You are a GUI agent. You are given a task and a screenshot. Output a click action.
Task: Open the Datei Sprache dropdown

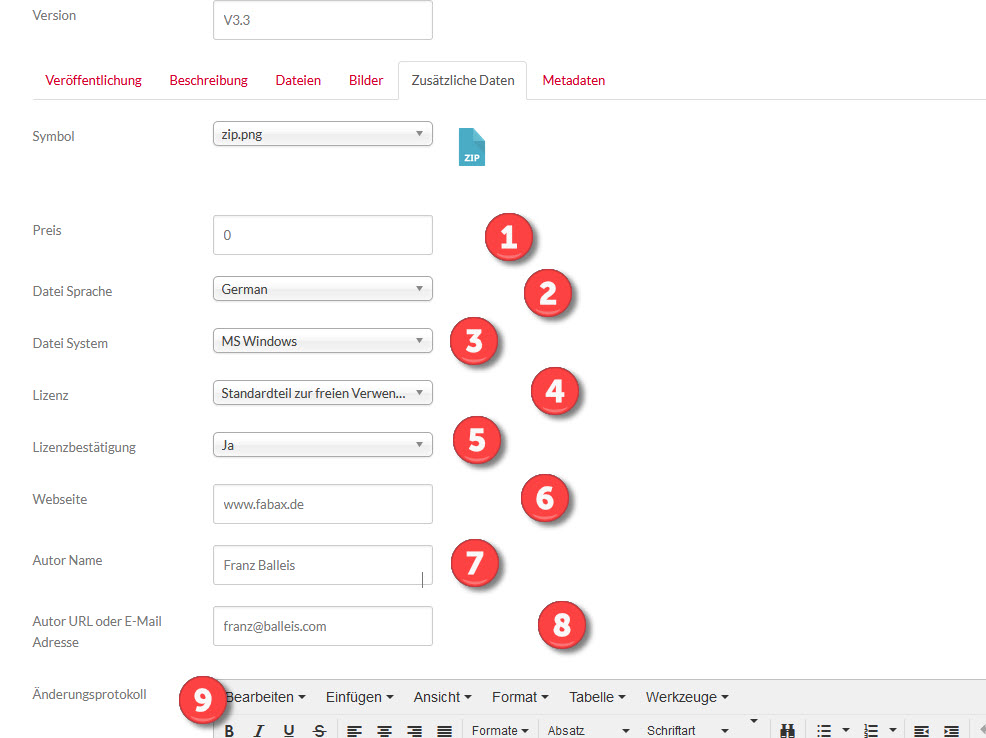(323, 289)
